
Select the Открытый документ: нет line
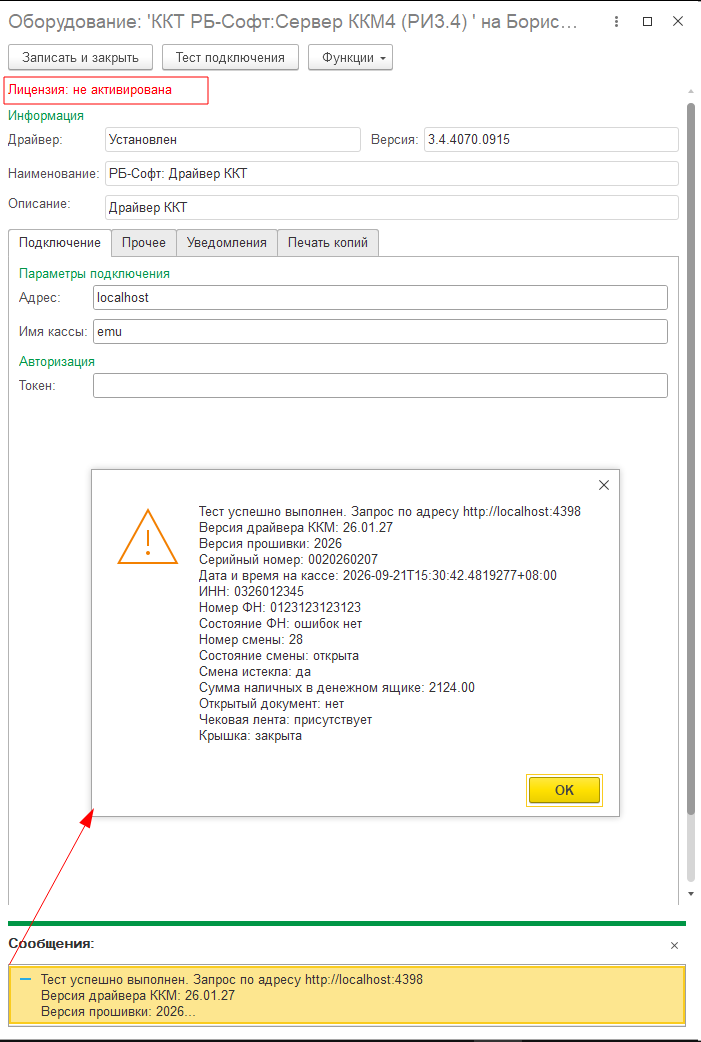(271, 704)
